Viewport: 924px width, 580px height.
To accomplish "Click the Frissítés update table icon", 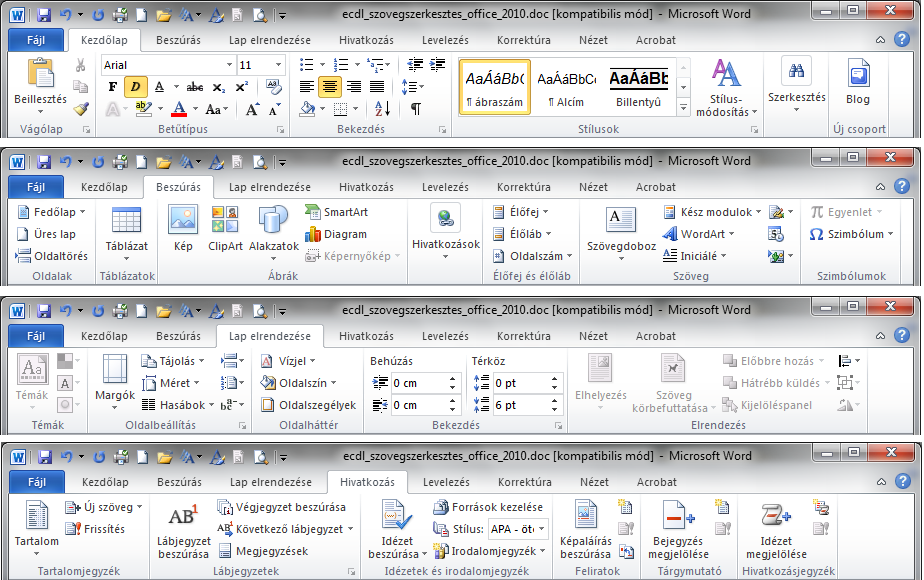I will (x=73, y=529).
